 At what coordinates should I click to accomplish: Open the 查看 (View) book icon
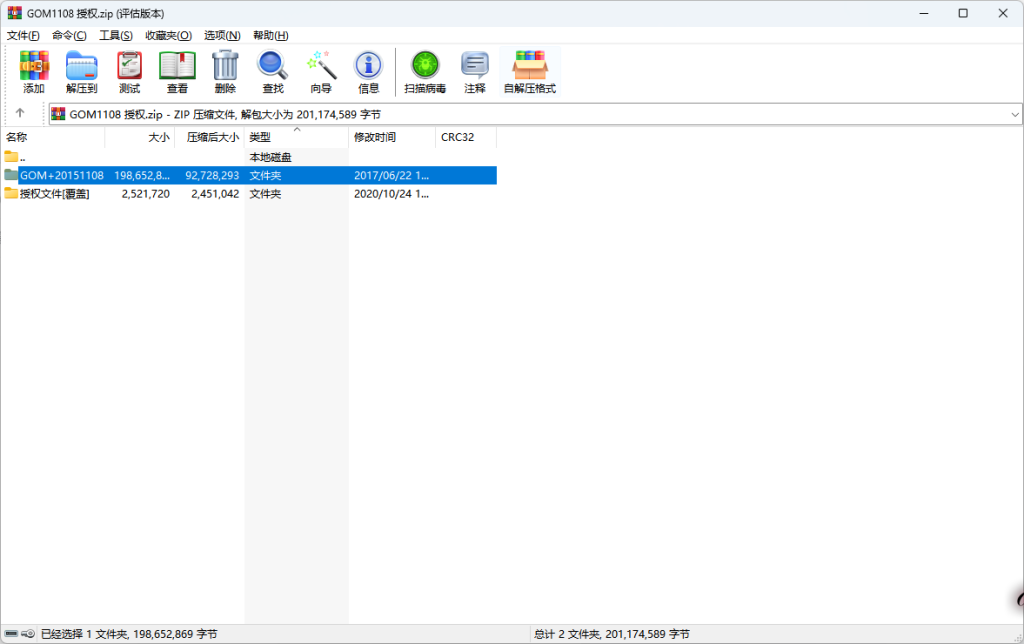coord(178,72)
